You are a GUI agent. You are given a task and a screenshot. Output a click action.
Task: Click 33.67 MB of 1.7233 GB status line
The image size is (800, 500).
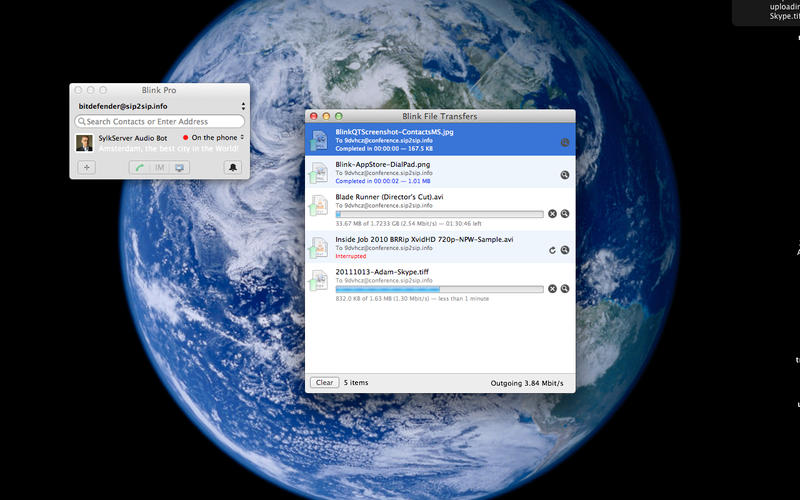pyautogui.click(x=408, y=223)
